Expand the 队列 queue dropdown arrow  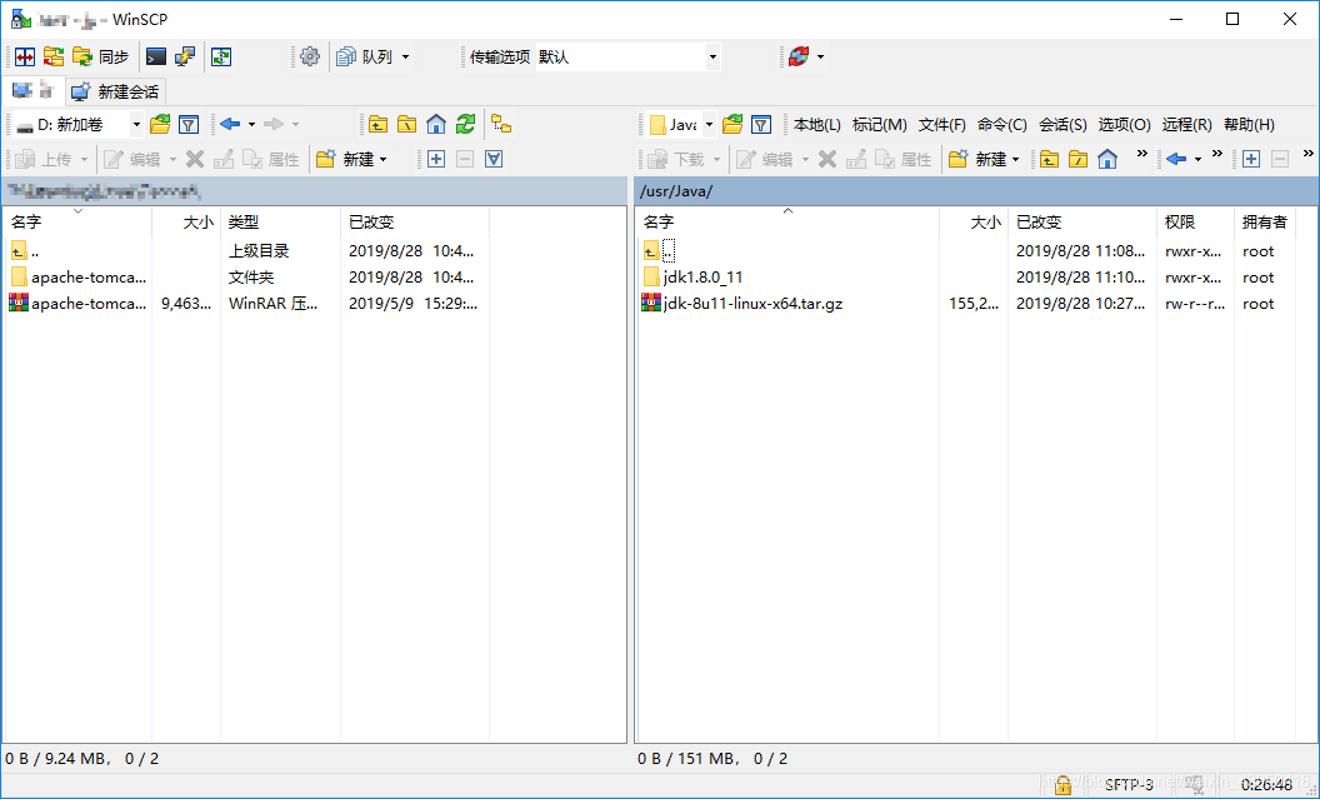click(x=405, y=57)
